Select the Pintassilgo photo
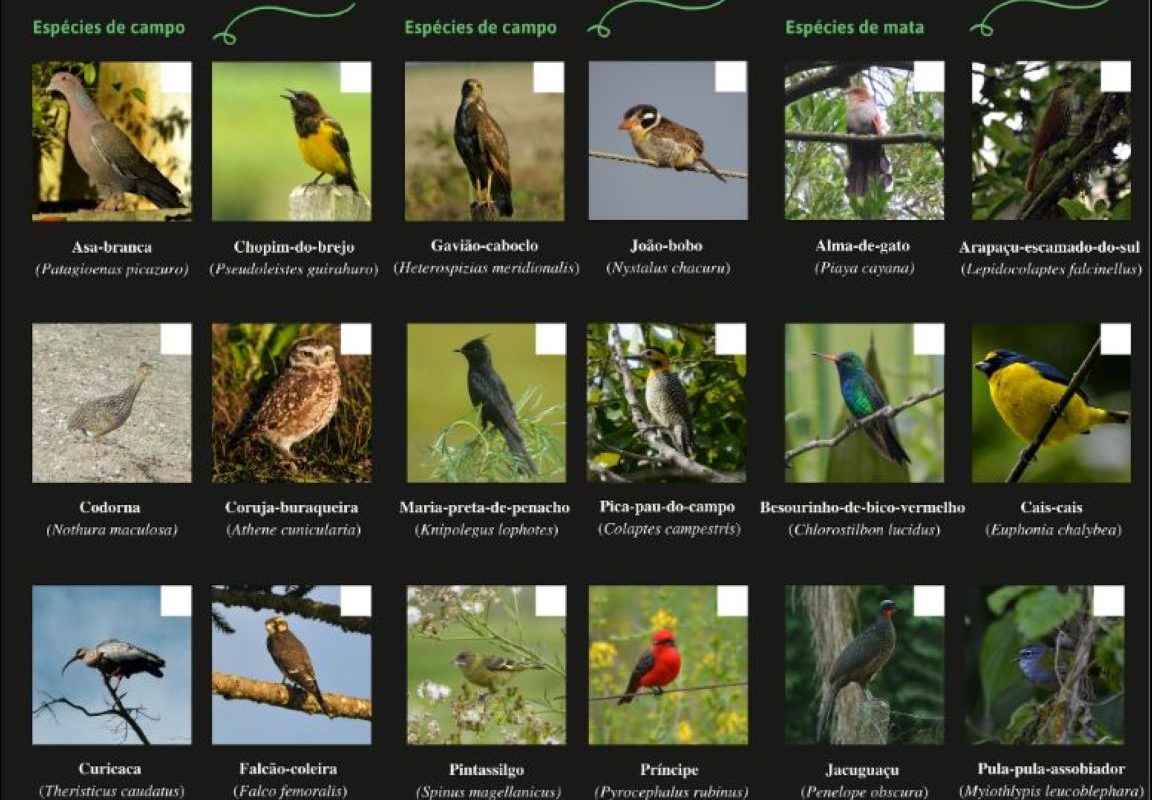 click(486, 665)
